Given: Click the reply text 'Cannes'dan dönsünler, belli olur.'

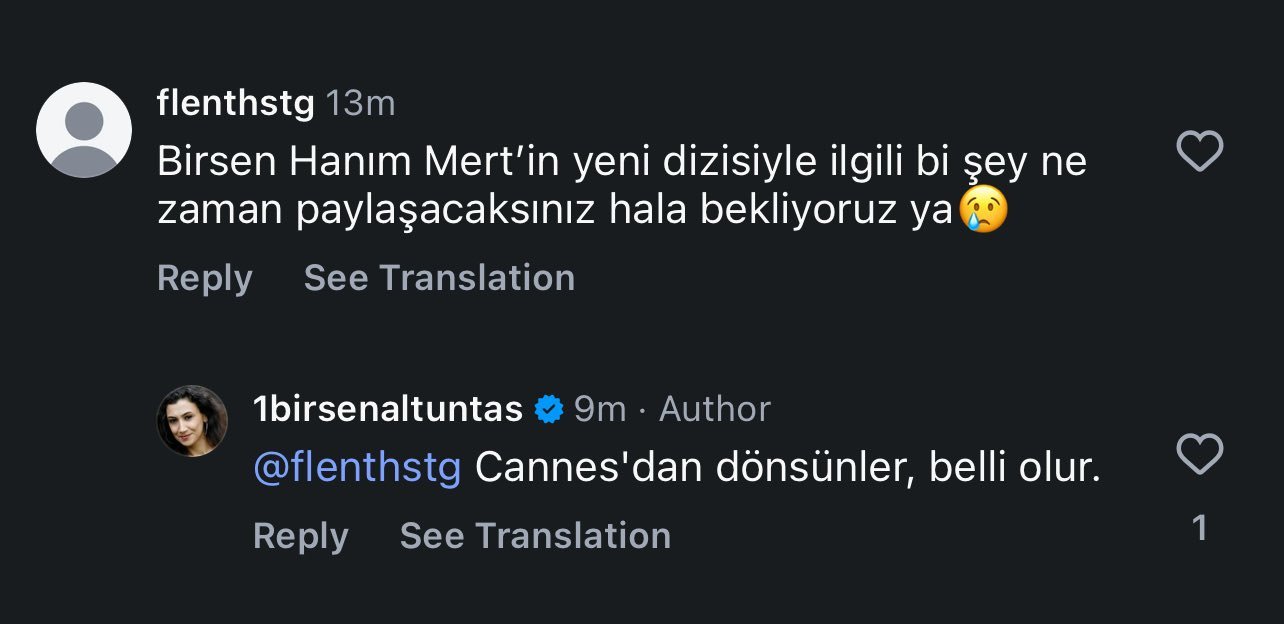Looking at the screenshot, I should point(787,467).
